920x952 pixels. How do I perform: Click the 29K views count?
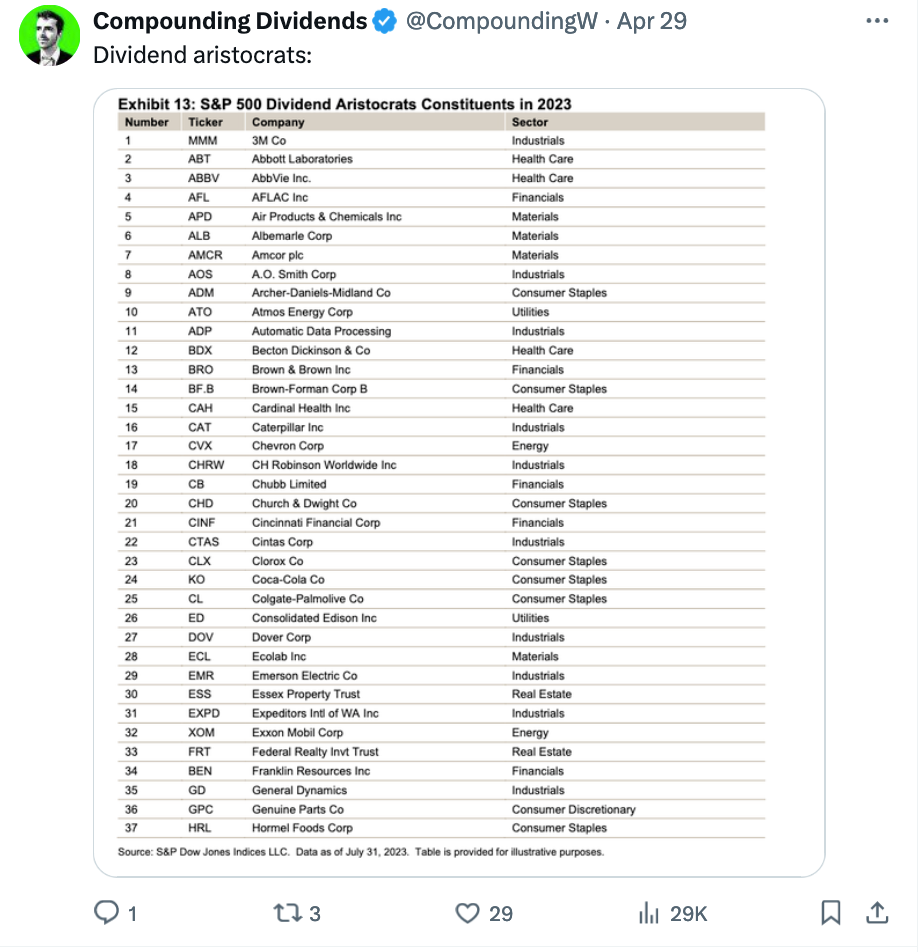[687, 913]
